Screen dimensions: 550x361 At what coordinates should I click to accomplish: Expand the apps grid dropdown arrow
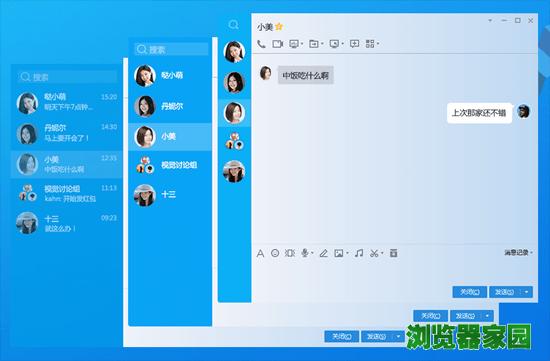[378, 44]
